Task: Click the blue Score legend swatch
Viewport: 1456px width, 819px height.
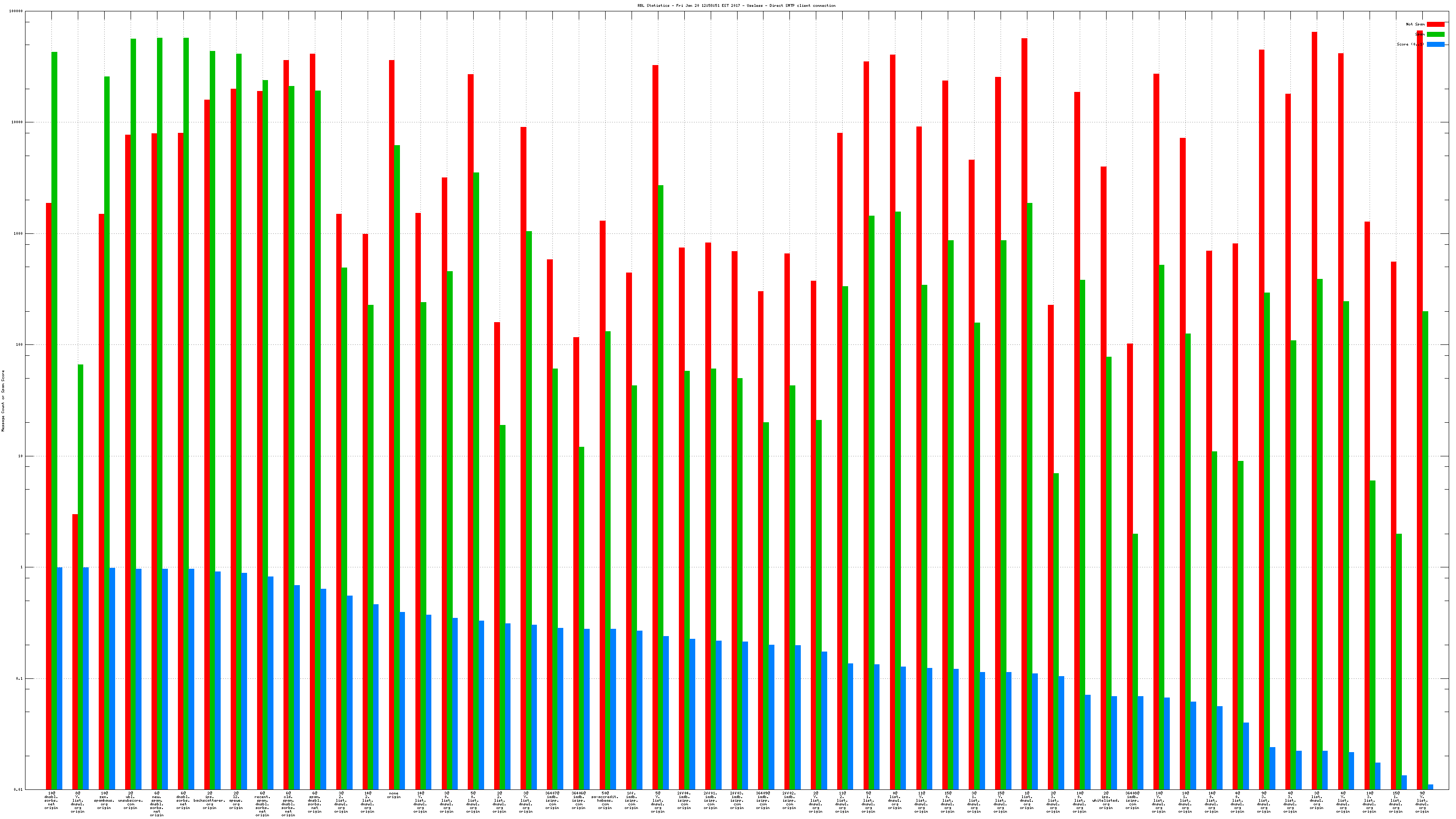Action: pos(1435,44)
